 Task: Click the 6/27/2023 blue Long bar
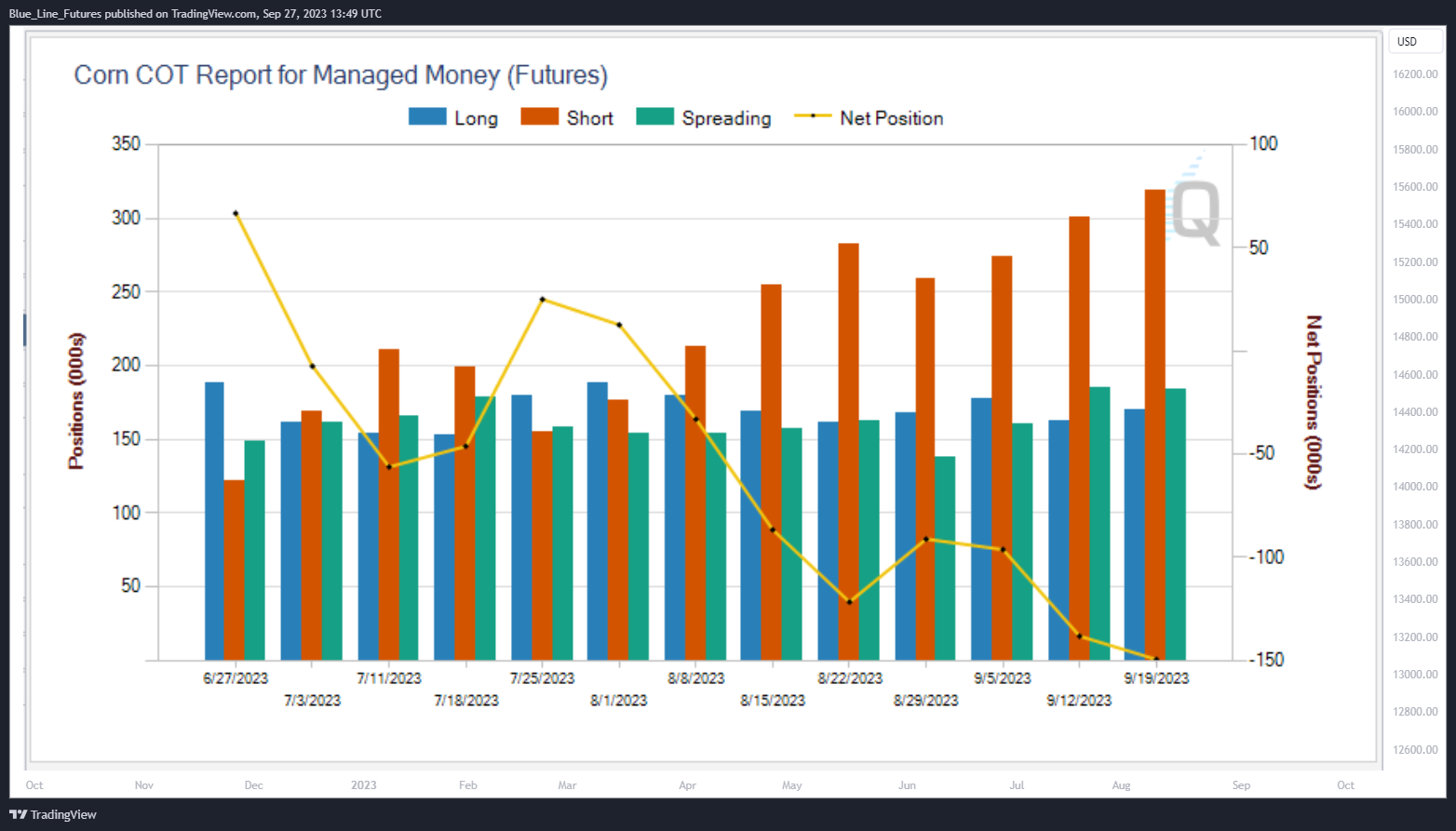click(x=214, y=521)
